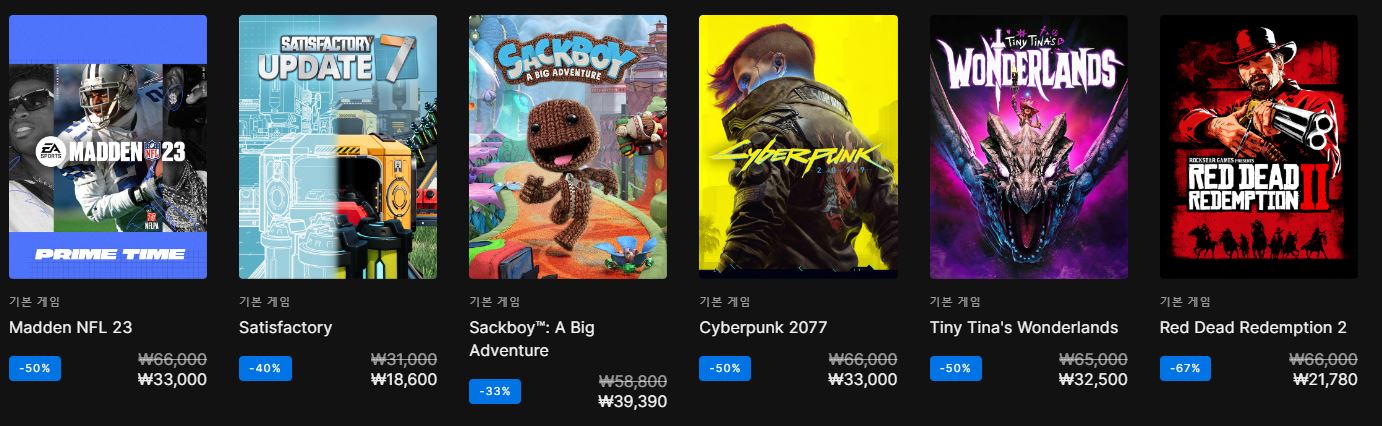Click the -50% badge under Tiny Tina's Wonderlands
Screen dimensions: 1382x426
tap(956, 368)
